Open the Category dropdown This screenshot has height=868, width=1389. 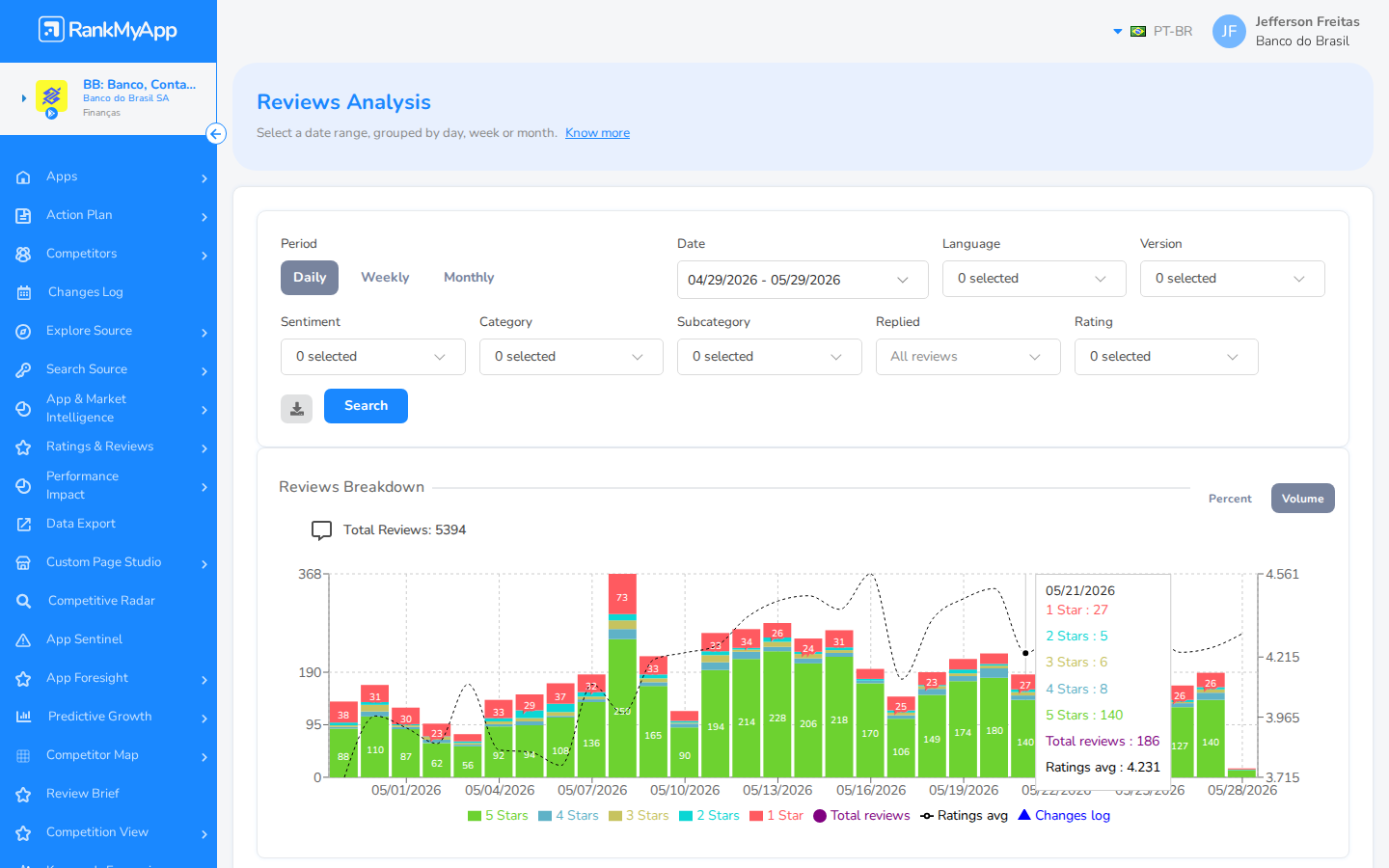571,357
